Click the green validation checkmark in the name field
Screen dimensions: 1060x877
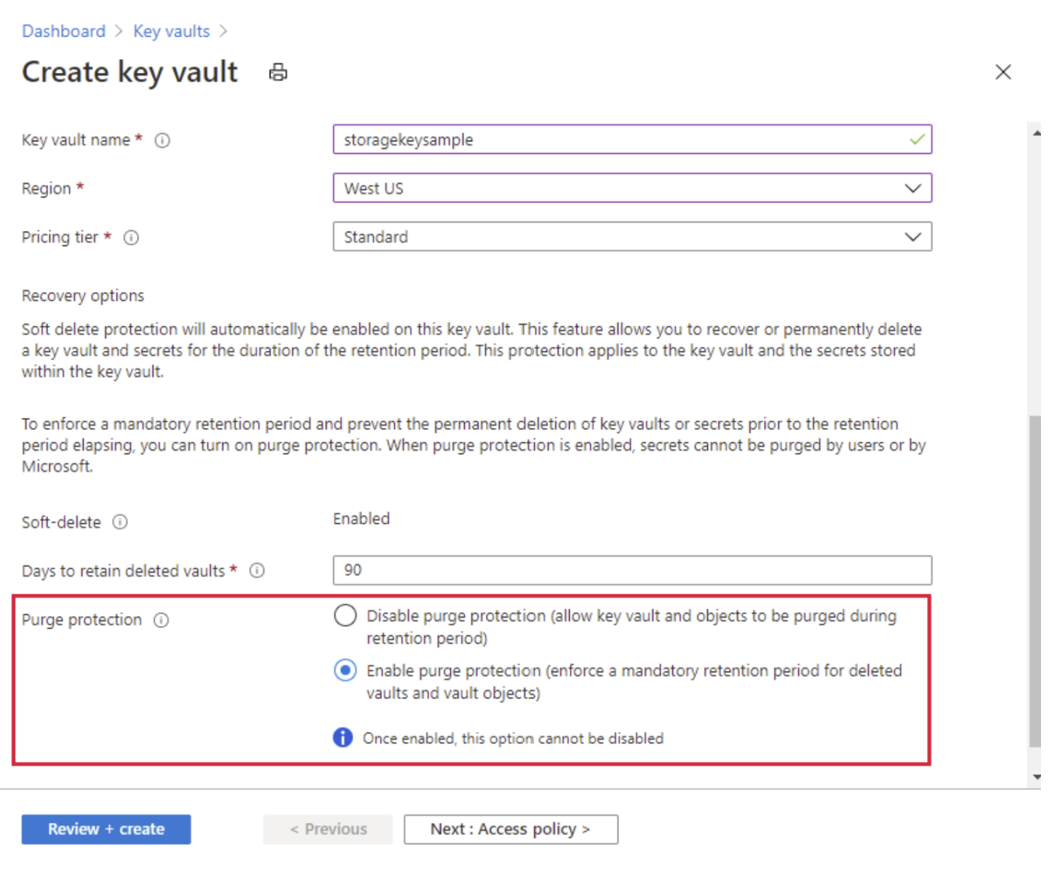coord(917,139)
